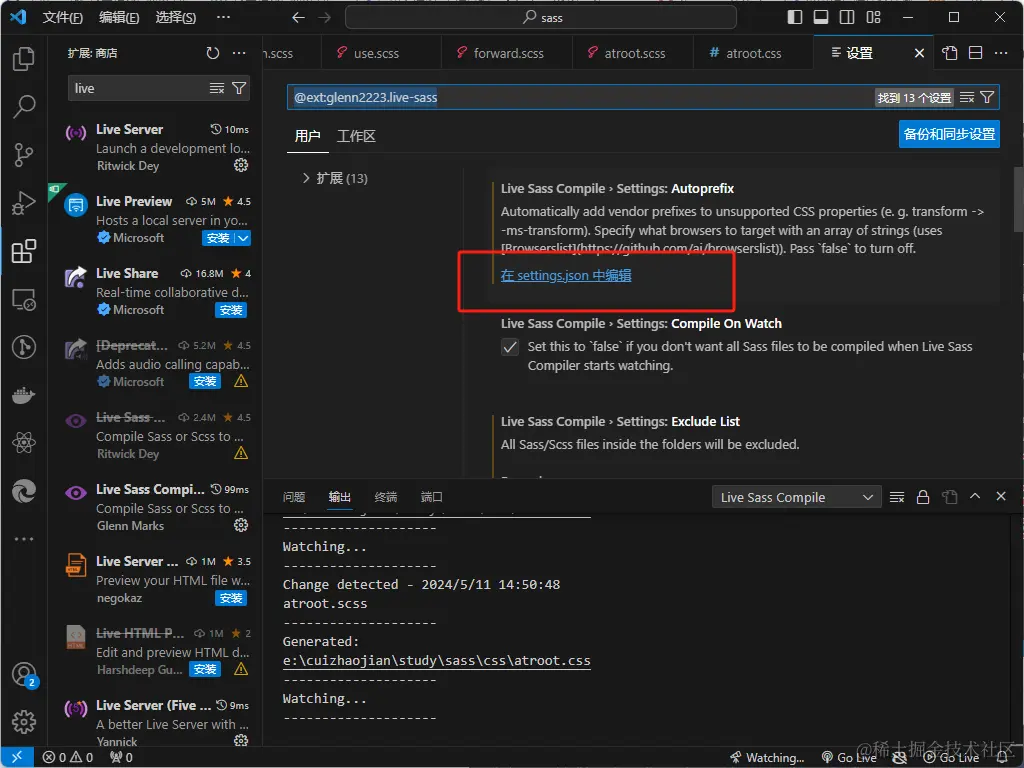Toggle the primary side bar layout icon
Viewport: 1024px width, 768px height.
(795, 17)
